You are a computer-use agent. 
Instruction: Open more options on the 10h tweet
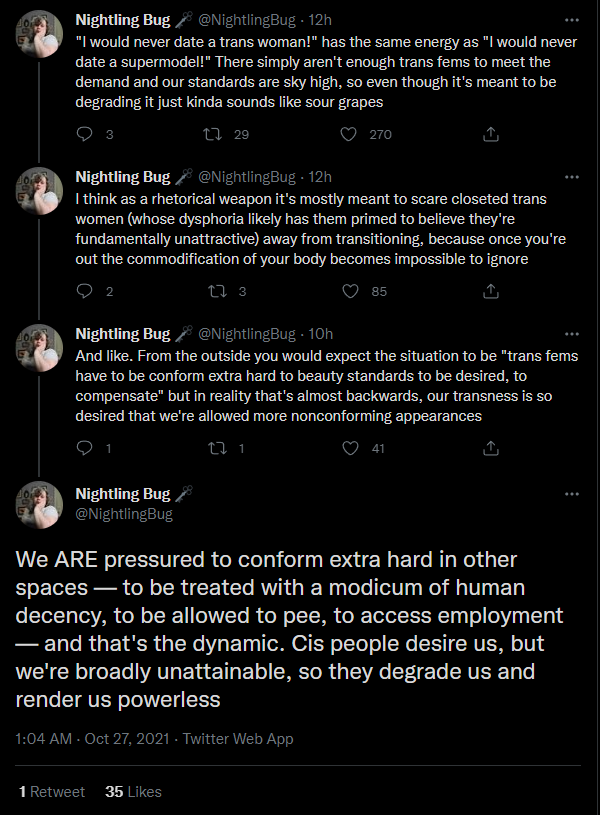tap(572, 334)
